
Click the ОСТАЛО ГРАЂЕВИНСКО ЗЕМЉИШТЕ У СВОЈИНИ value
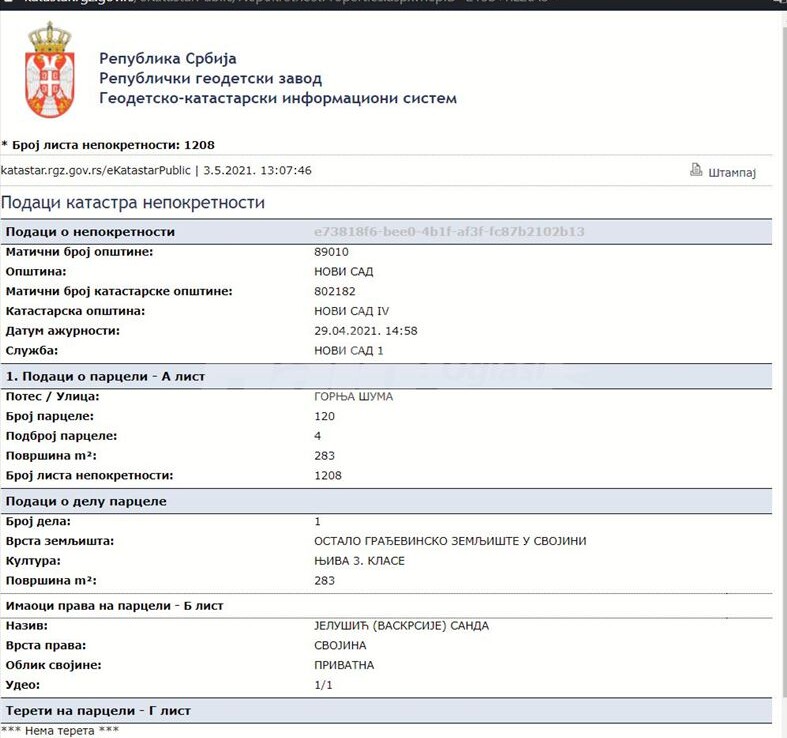pyautogui.click(x=450, y=541)
